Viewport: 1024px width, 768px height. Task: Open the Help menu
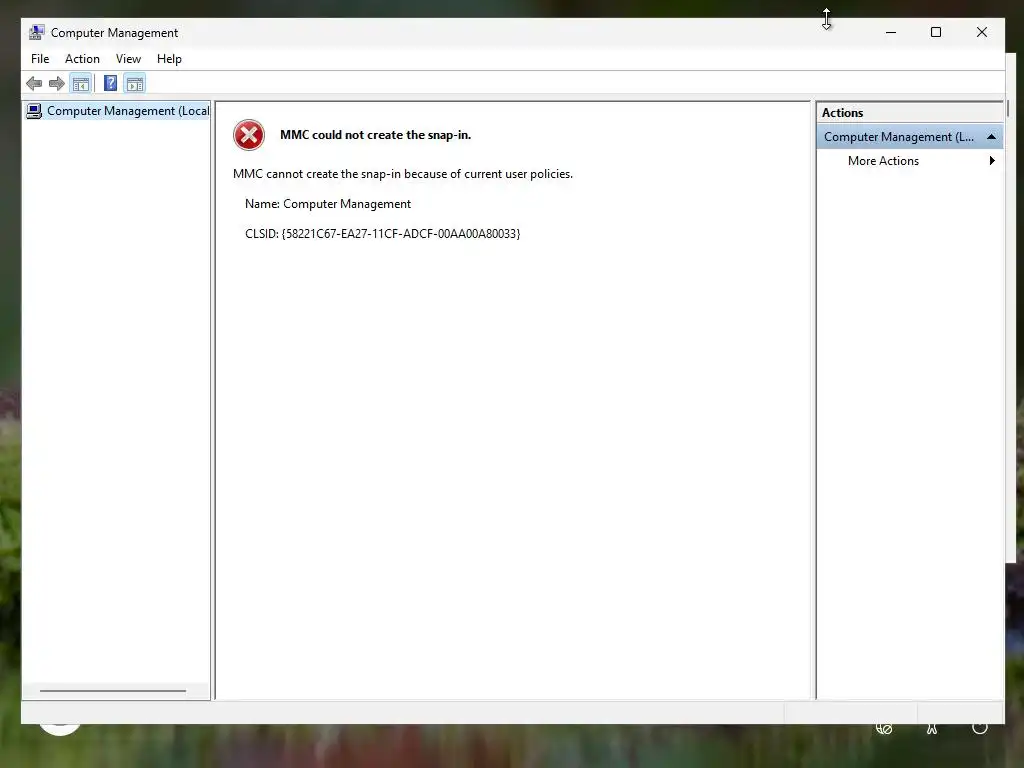pyautogui.click(x=169, y=59)
